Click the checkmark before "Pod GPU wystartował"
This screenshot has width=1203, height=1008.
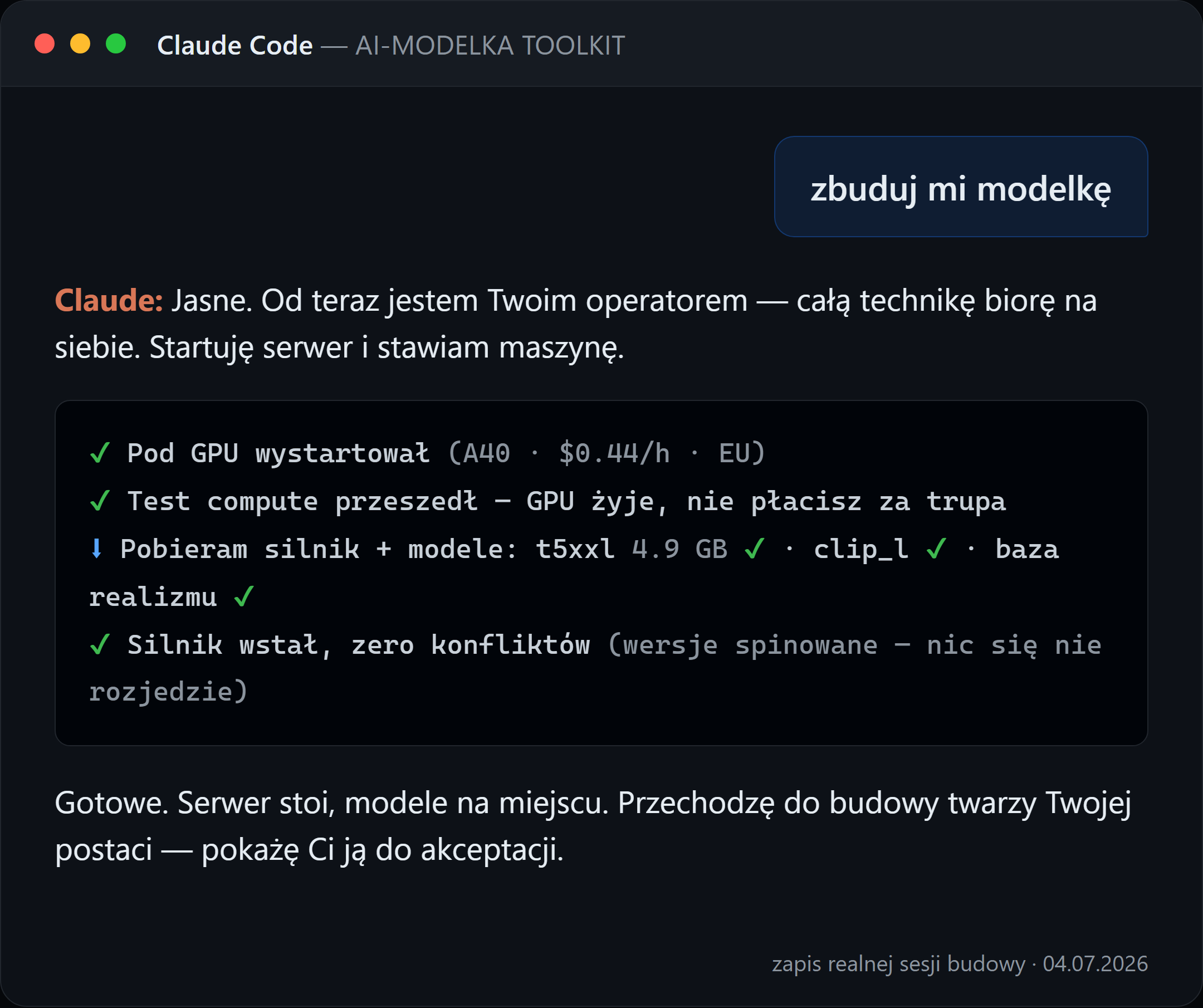[x=100, y=453]
